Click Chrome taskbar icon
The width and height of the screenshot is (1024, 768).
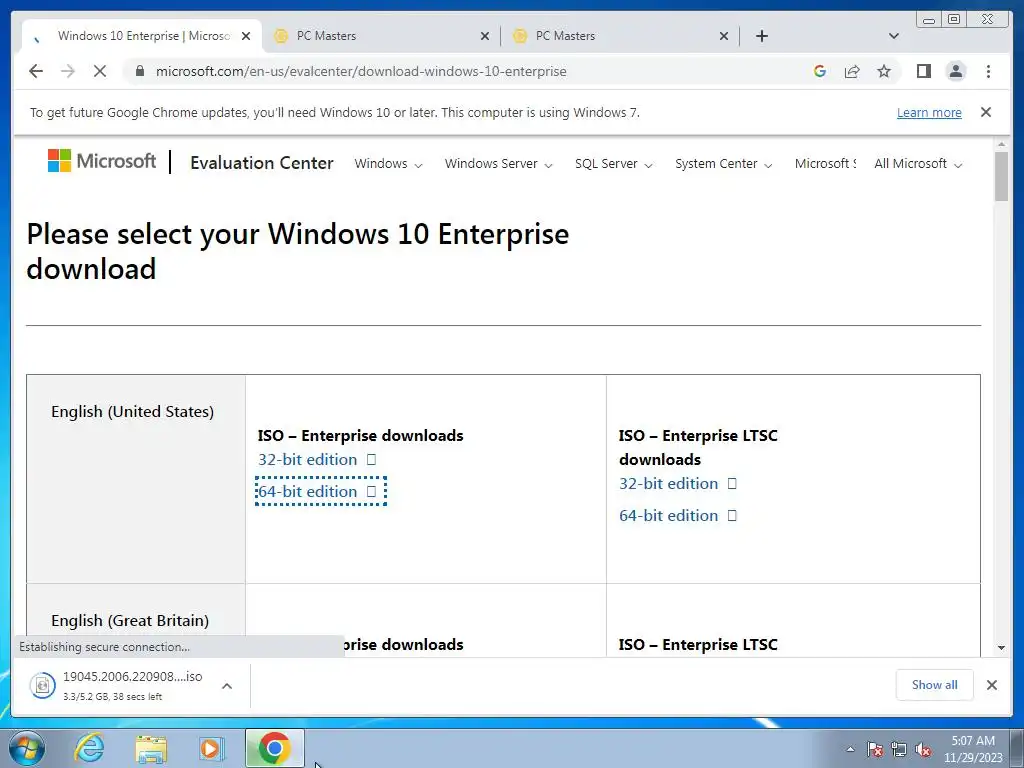275,748
